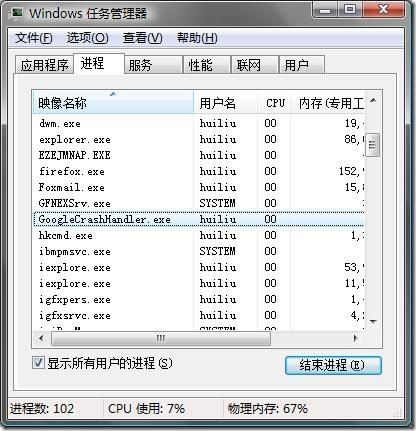Click the Task Manager title bar icon
Viewport: 416px width, 431px height.
[x=17, y=13]
